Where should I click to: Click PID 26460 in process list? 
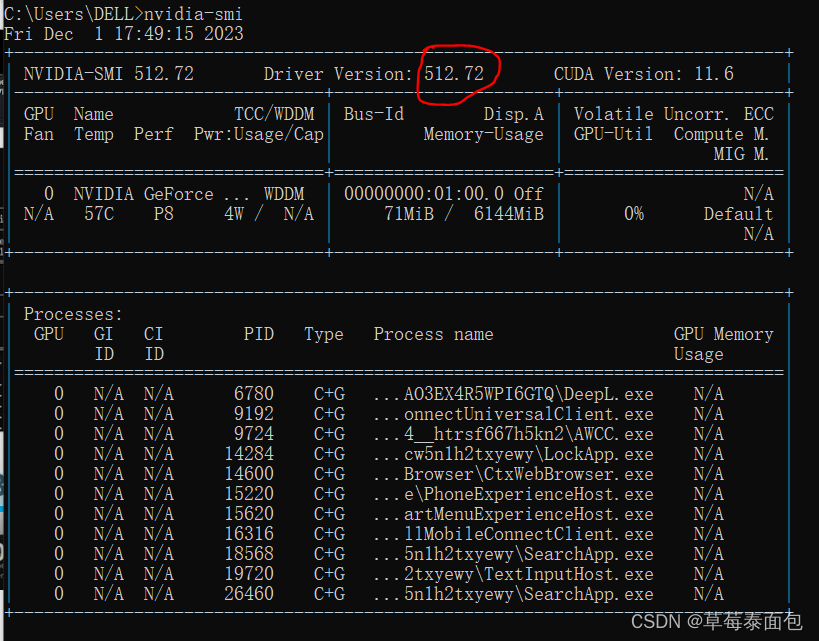249,593
